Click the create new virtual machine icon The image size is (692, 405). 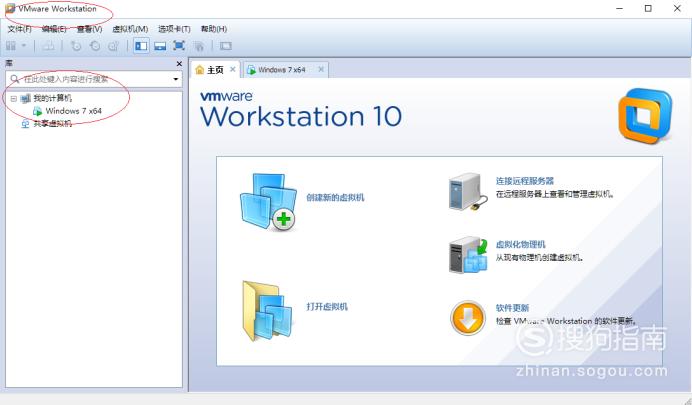coord(268,202)
